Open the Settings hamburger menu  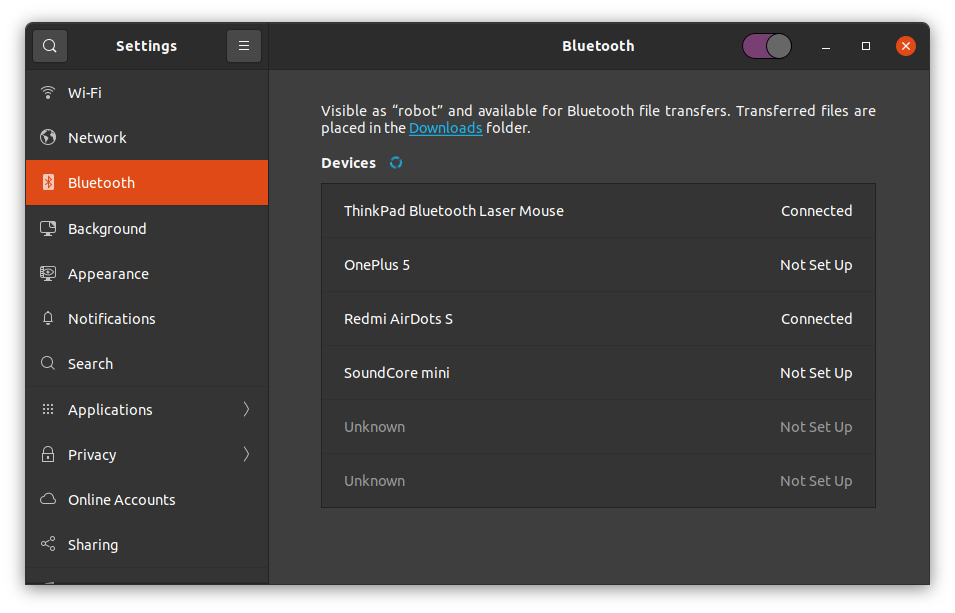[x=244, y=46]
